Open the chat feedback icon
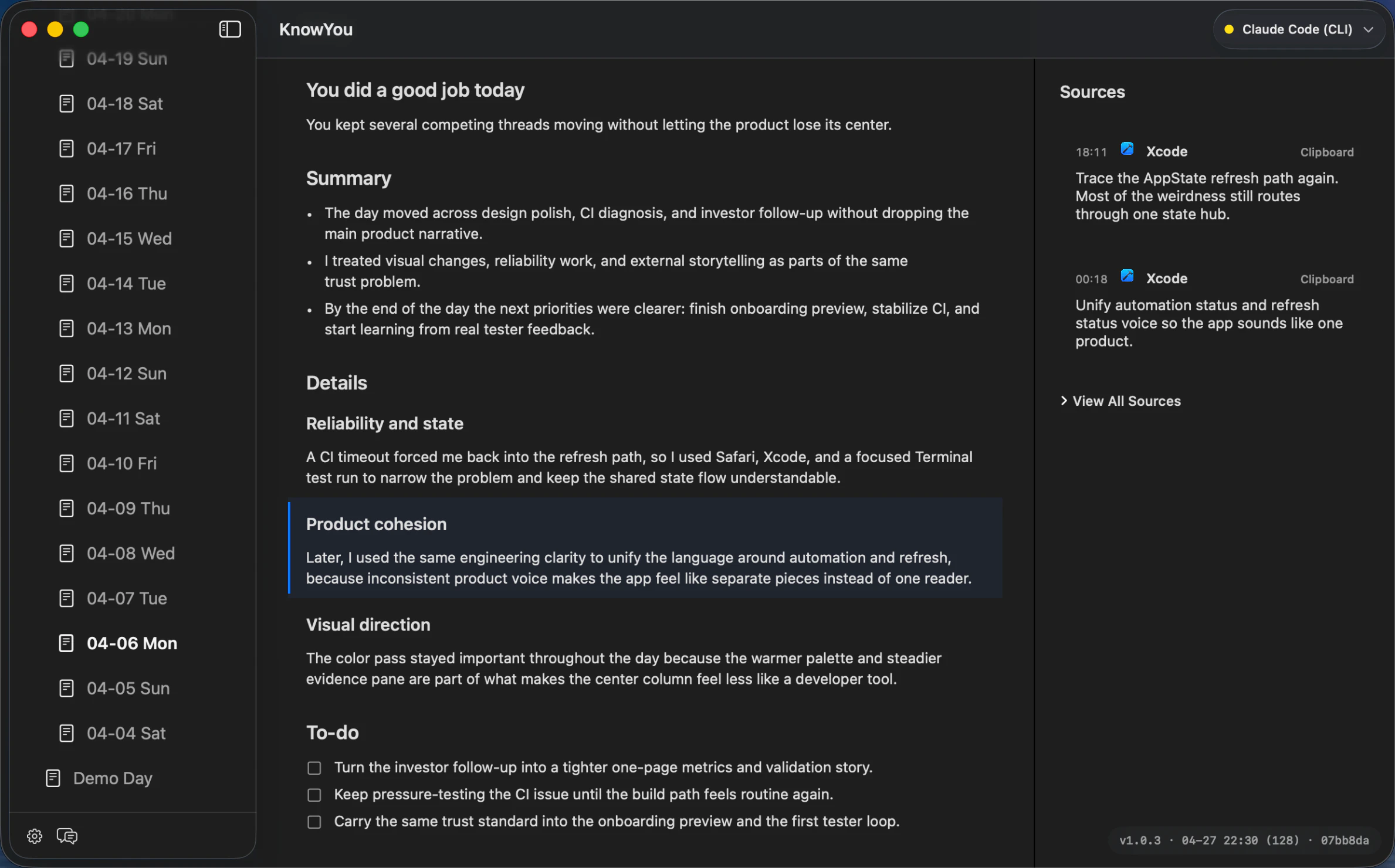 pos(67,836)
